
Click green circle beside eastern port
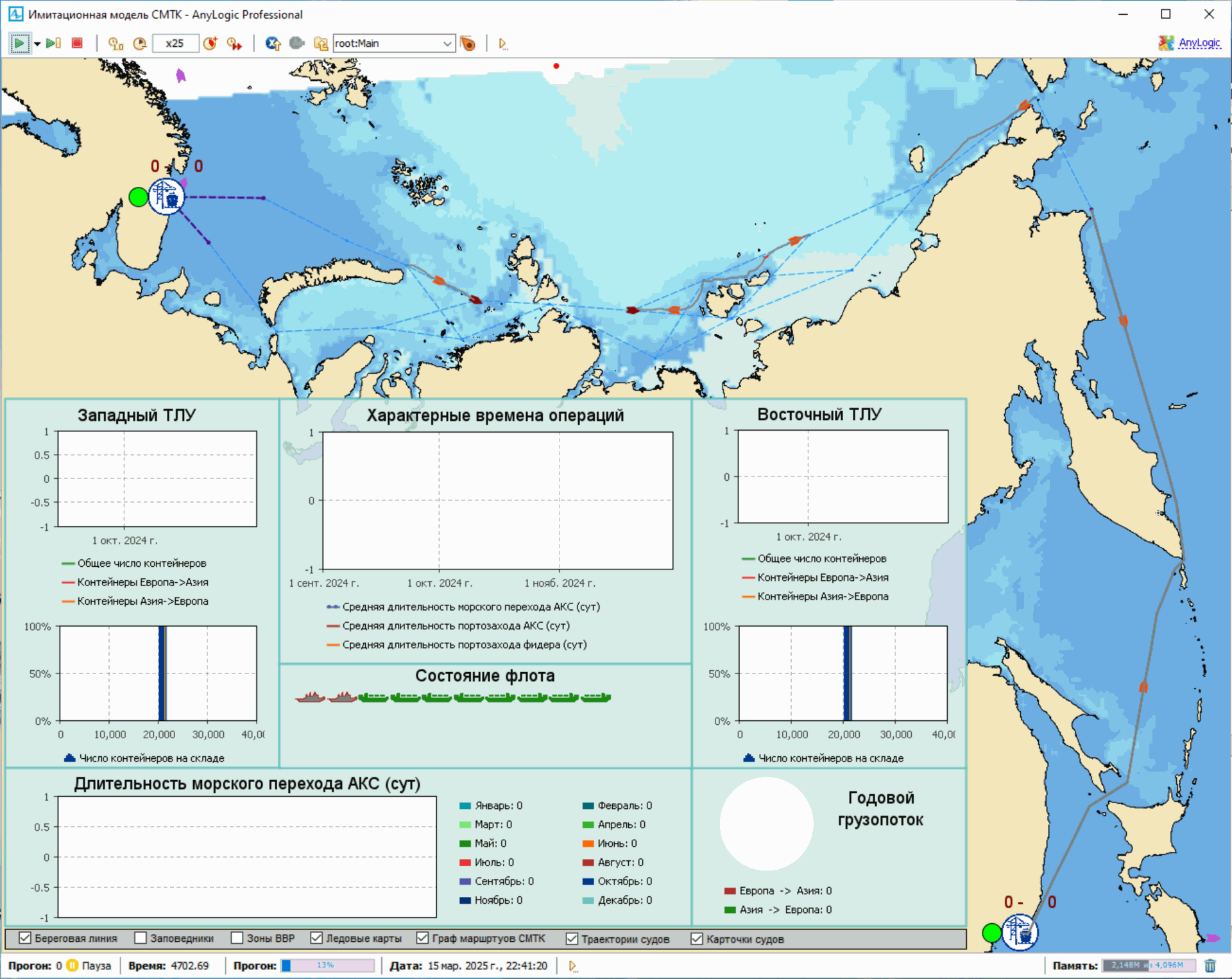tap(991, 932)
